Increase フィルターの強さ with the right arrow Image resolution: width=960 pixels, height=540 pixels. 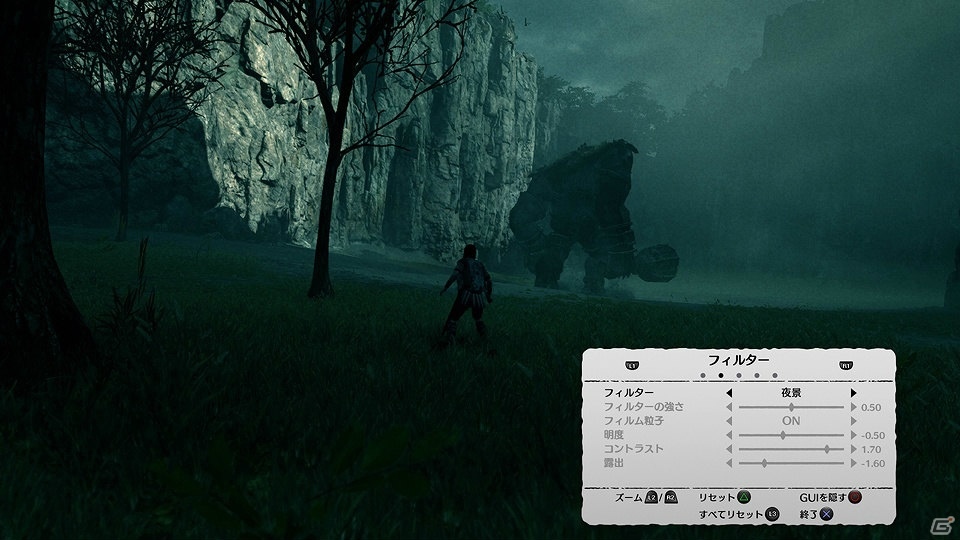pos(853,407)
